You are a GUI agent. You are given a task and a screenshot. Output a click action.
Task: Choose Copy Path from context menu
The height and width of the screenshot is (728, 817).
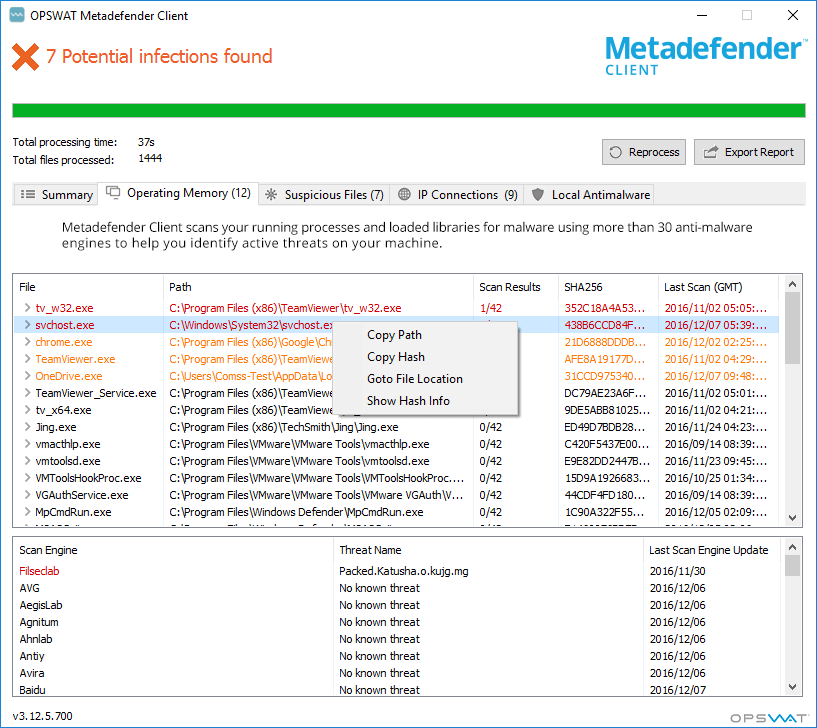tap(394, 335)
